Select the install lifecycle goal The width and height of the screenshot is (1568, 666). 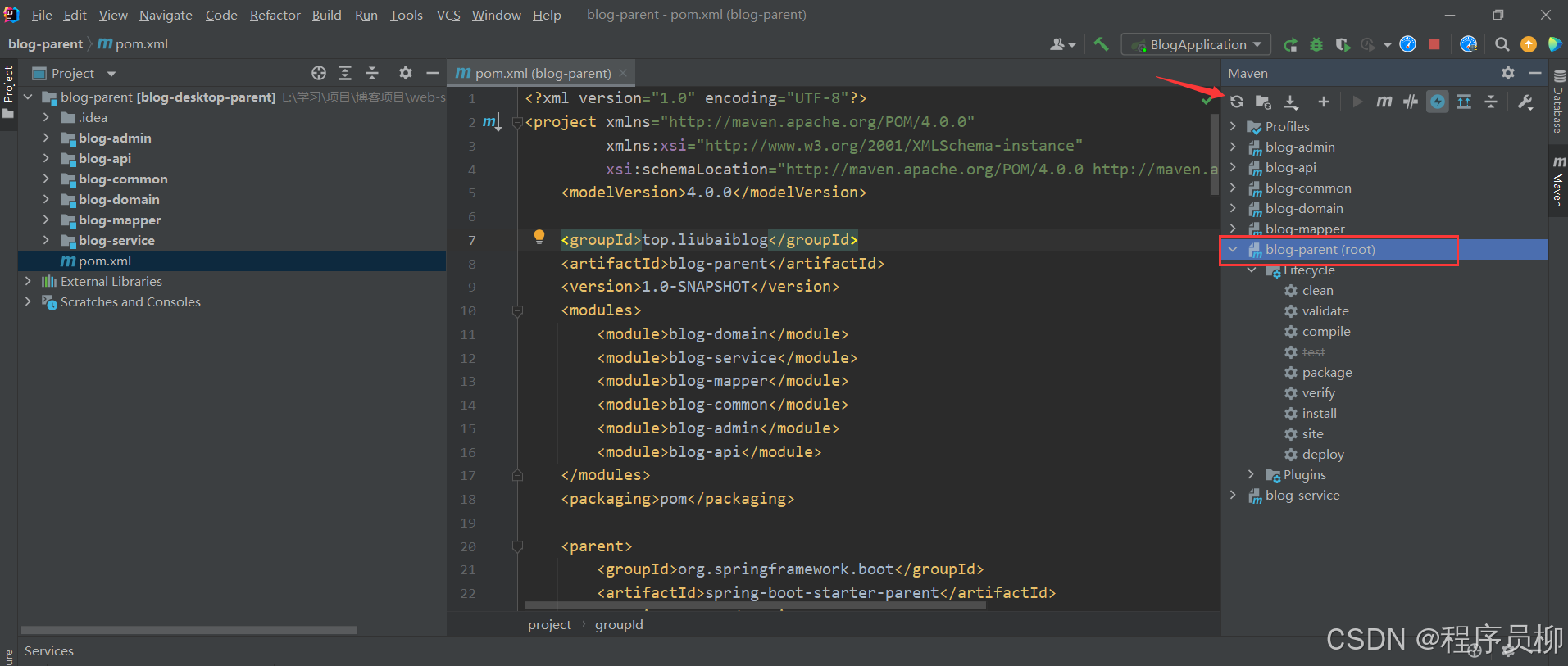coord(1319,413)
